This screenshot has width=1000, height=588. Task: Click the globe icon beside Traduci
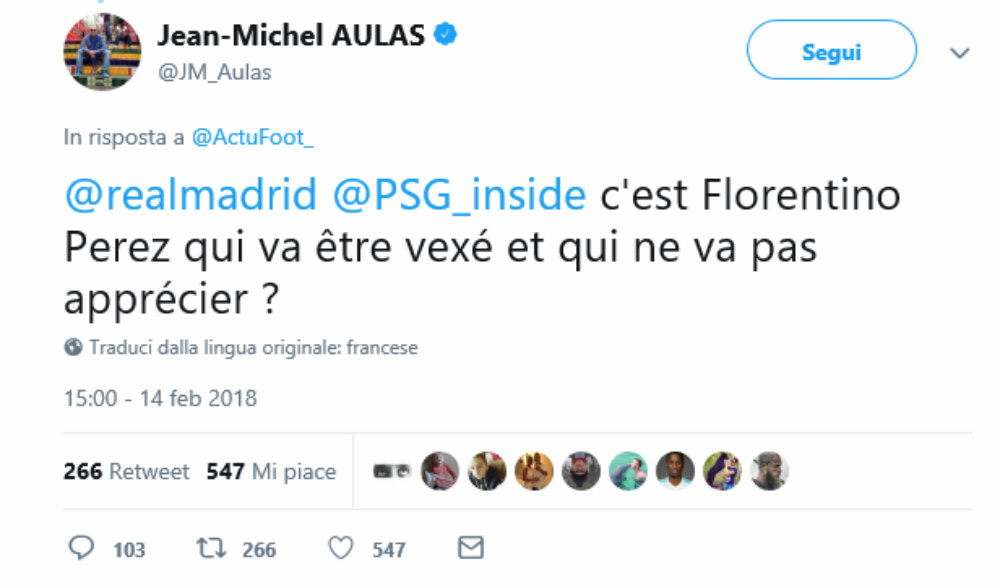[x=73, y=348]
